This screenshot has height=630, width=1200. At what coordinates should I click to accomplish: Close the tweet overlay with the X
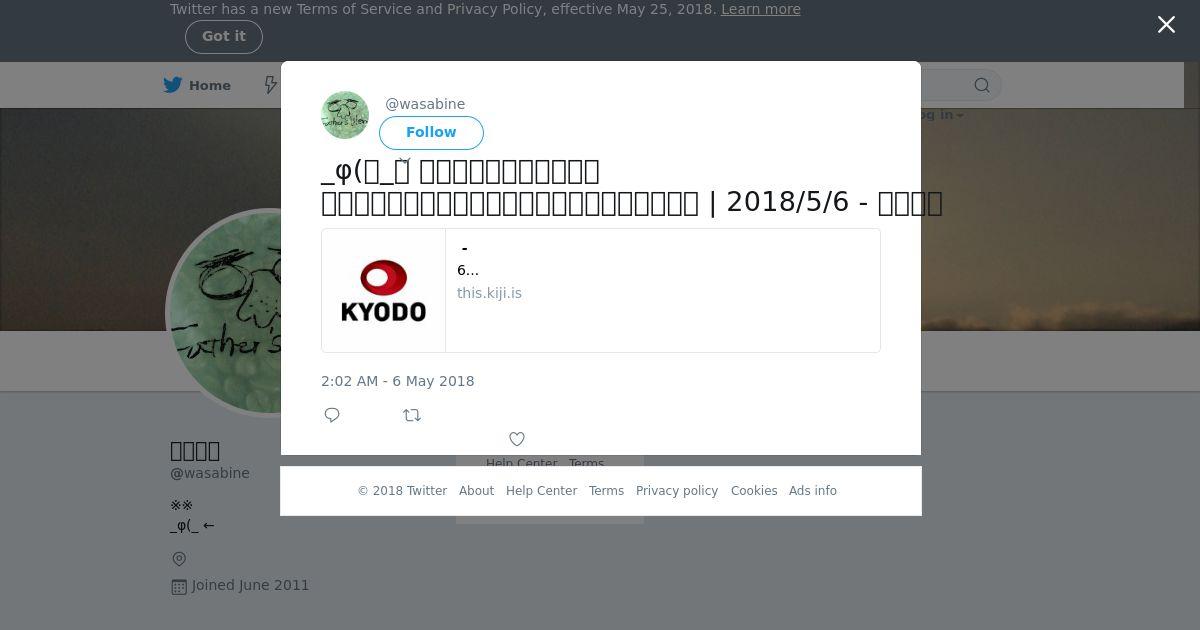[x=1166, y=25]
